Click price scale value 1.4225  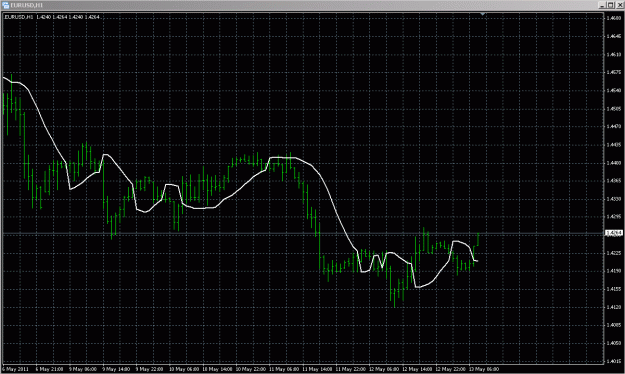pyautogui.click(x=613, y=253)
